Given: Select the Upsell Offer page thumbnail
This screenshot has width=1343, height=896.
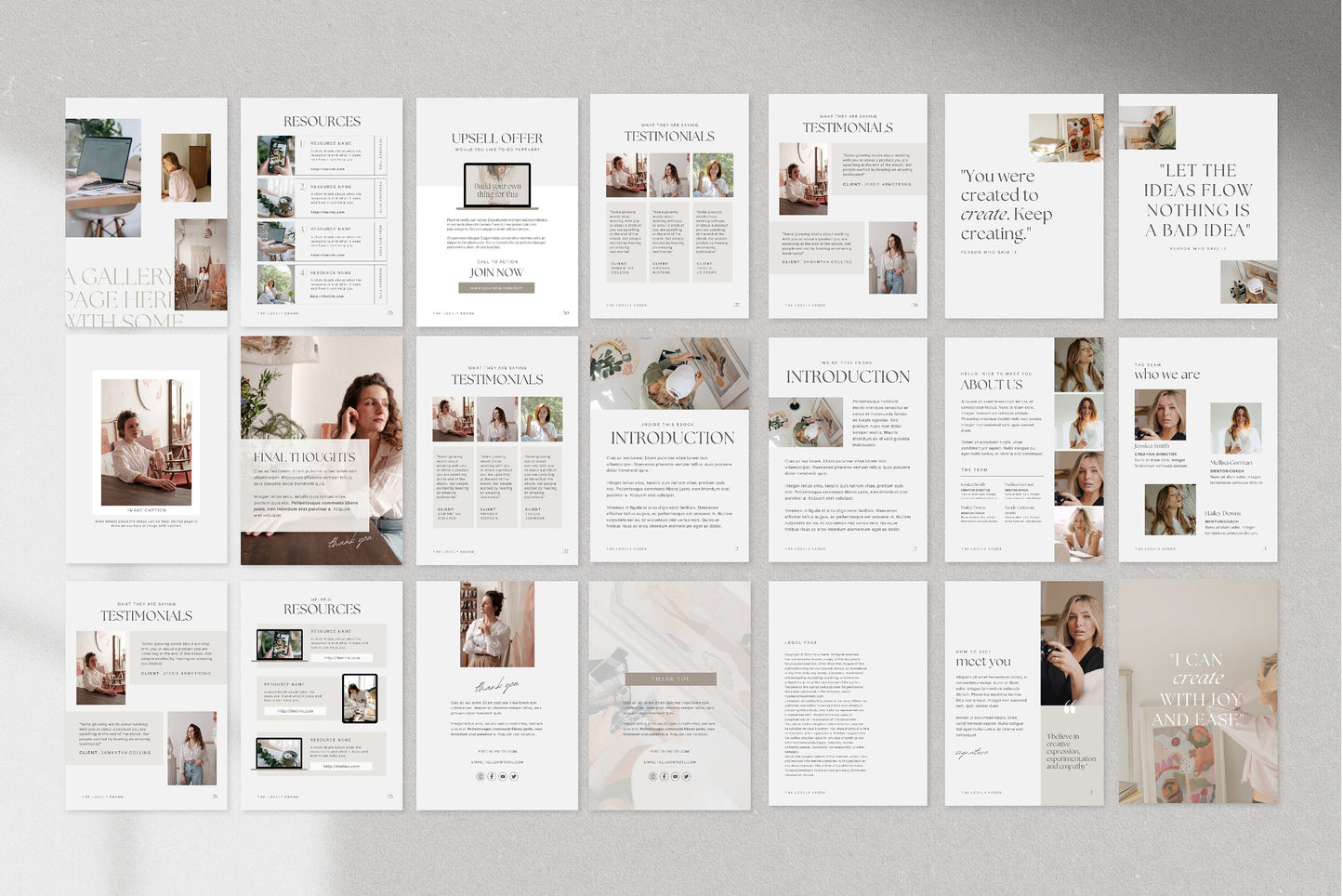Looking at the screenshot, I should point(496,212).
